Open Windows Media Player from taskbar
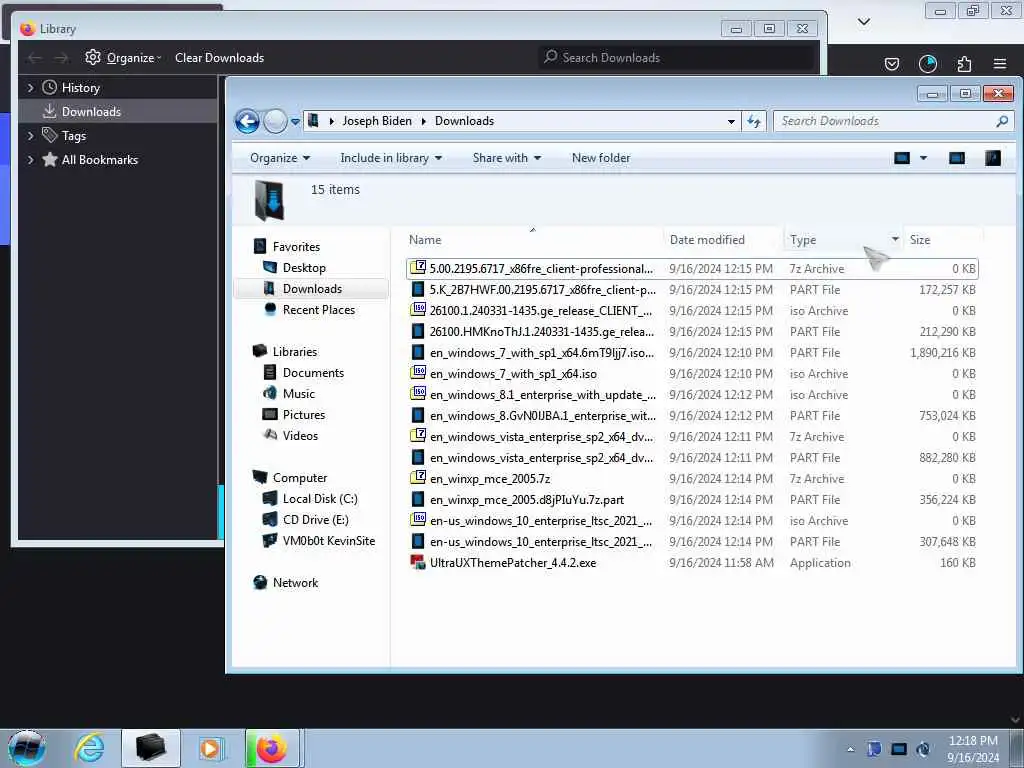This screenshot has width=1024, height=768. [x=211, y=748]
